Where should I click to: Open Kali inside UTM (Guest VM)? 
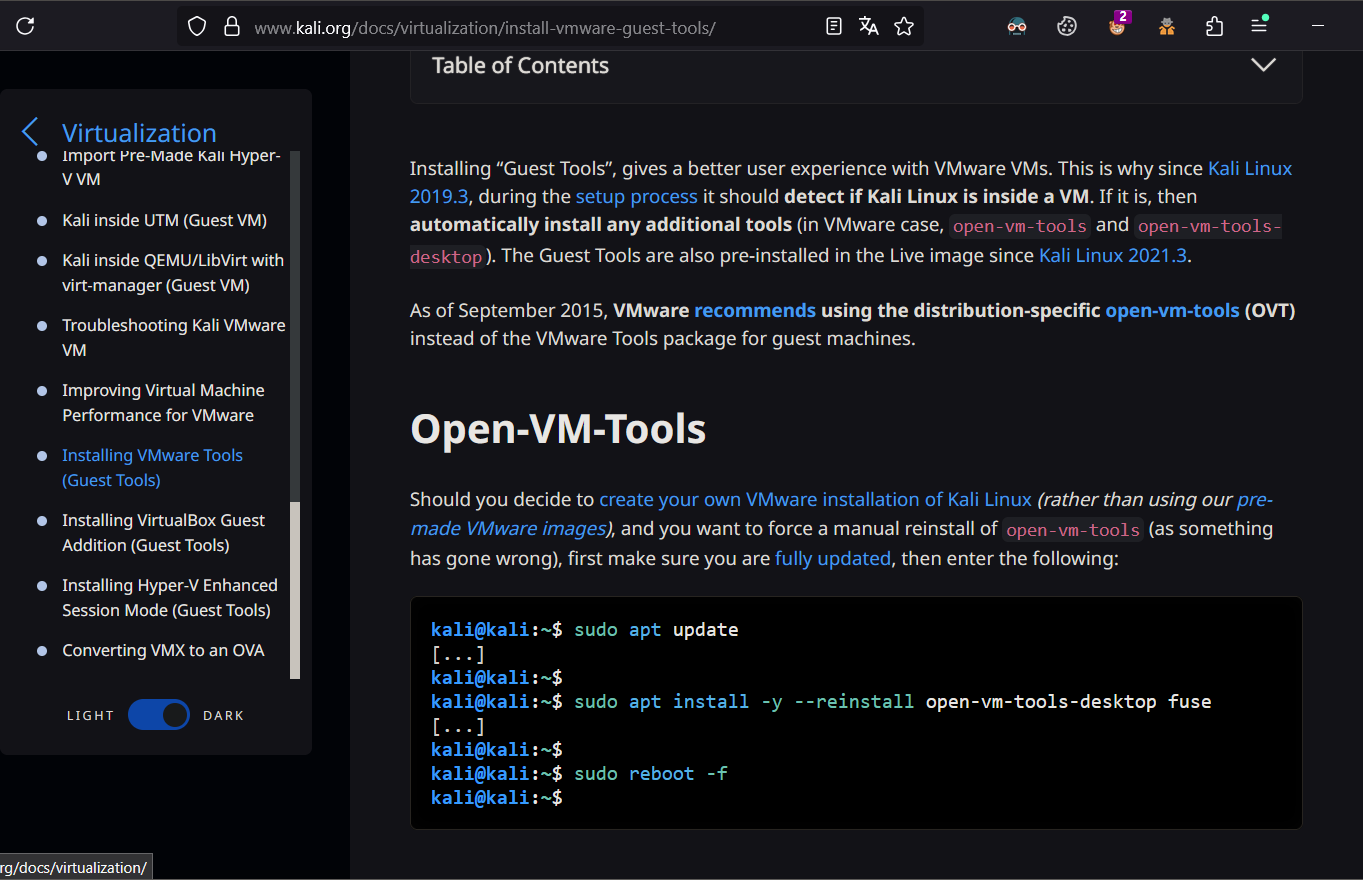click(164, 220)
